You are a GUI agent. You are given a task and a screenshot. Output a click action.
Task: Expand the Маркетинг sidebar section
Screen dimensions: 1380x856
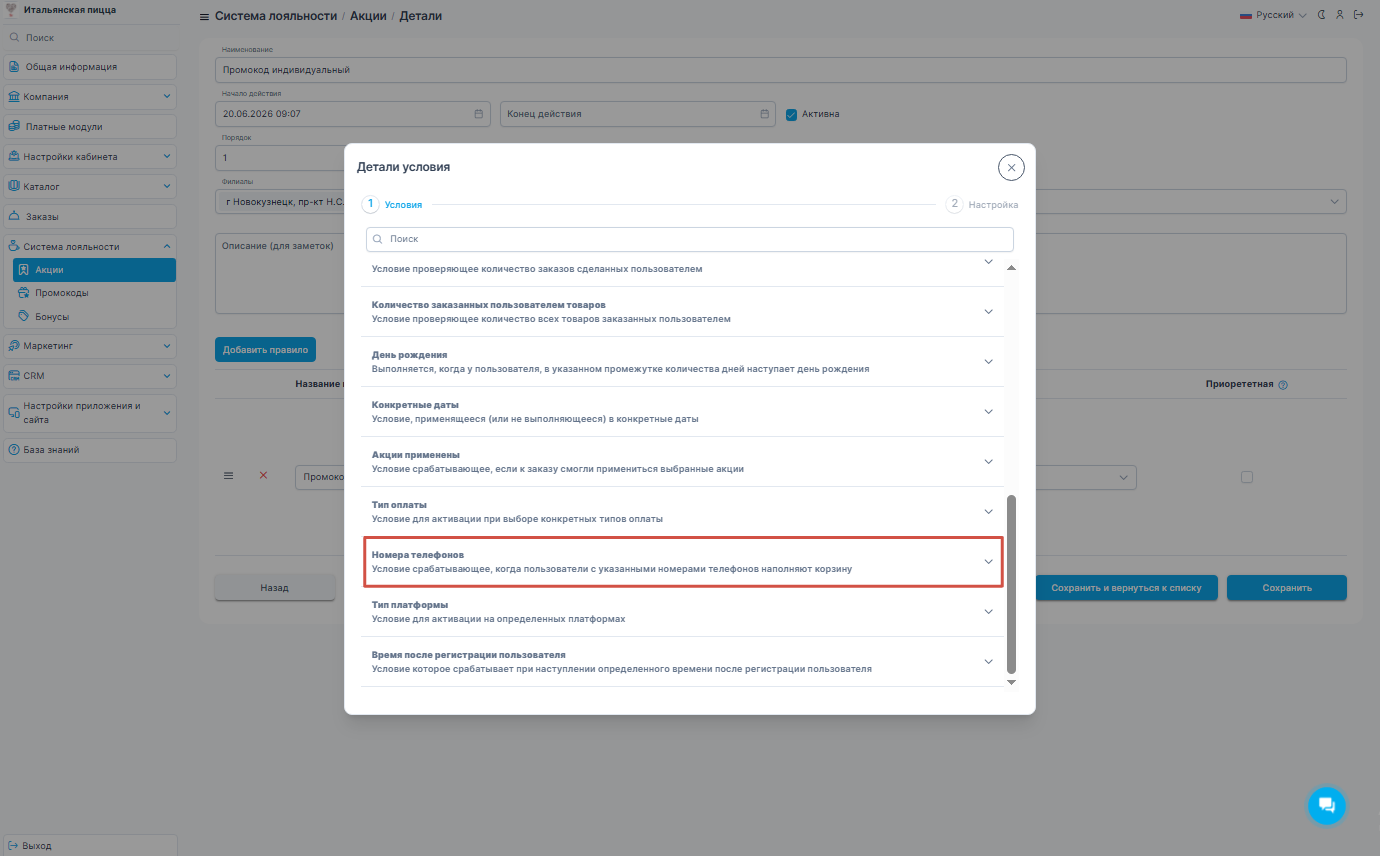pyautogui.click(x=167, y=346)
